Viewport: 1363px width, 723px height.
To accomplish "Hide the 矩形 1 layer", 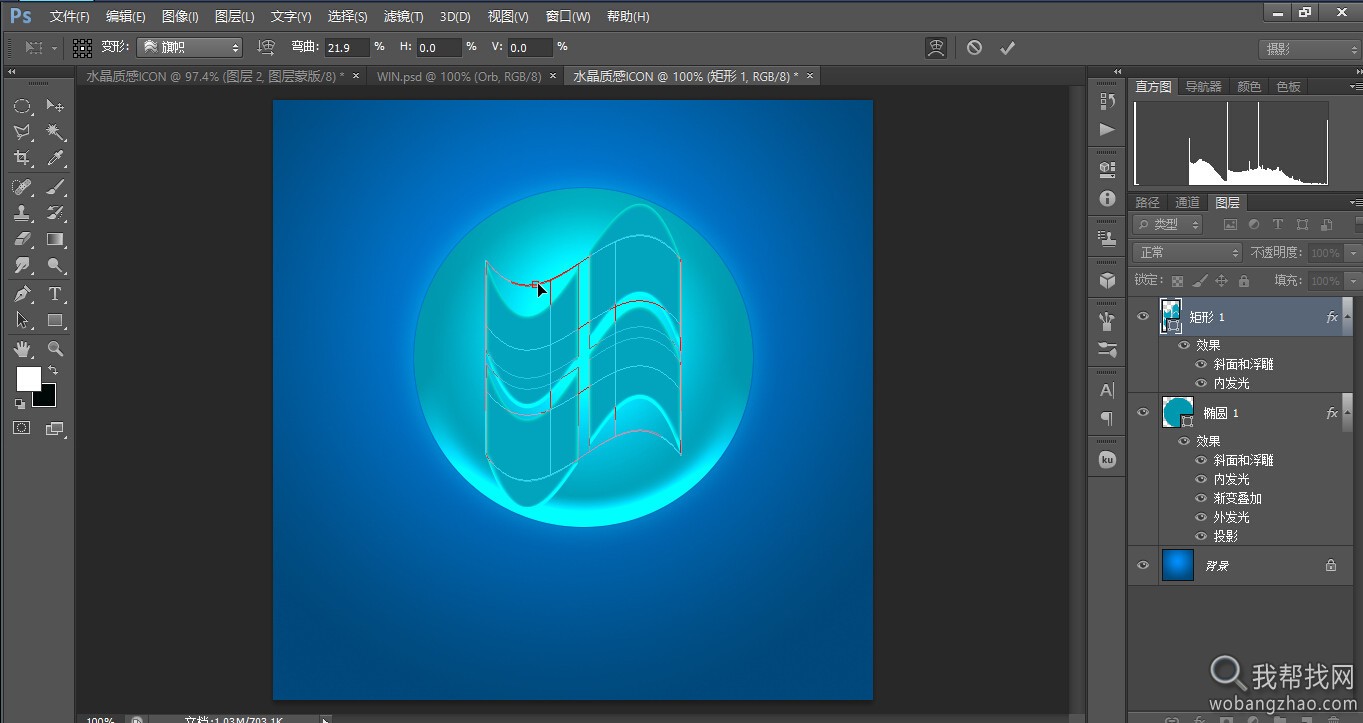I will 1143,316.
